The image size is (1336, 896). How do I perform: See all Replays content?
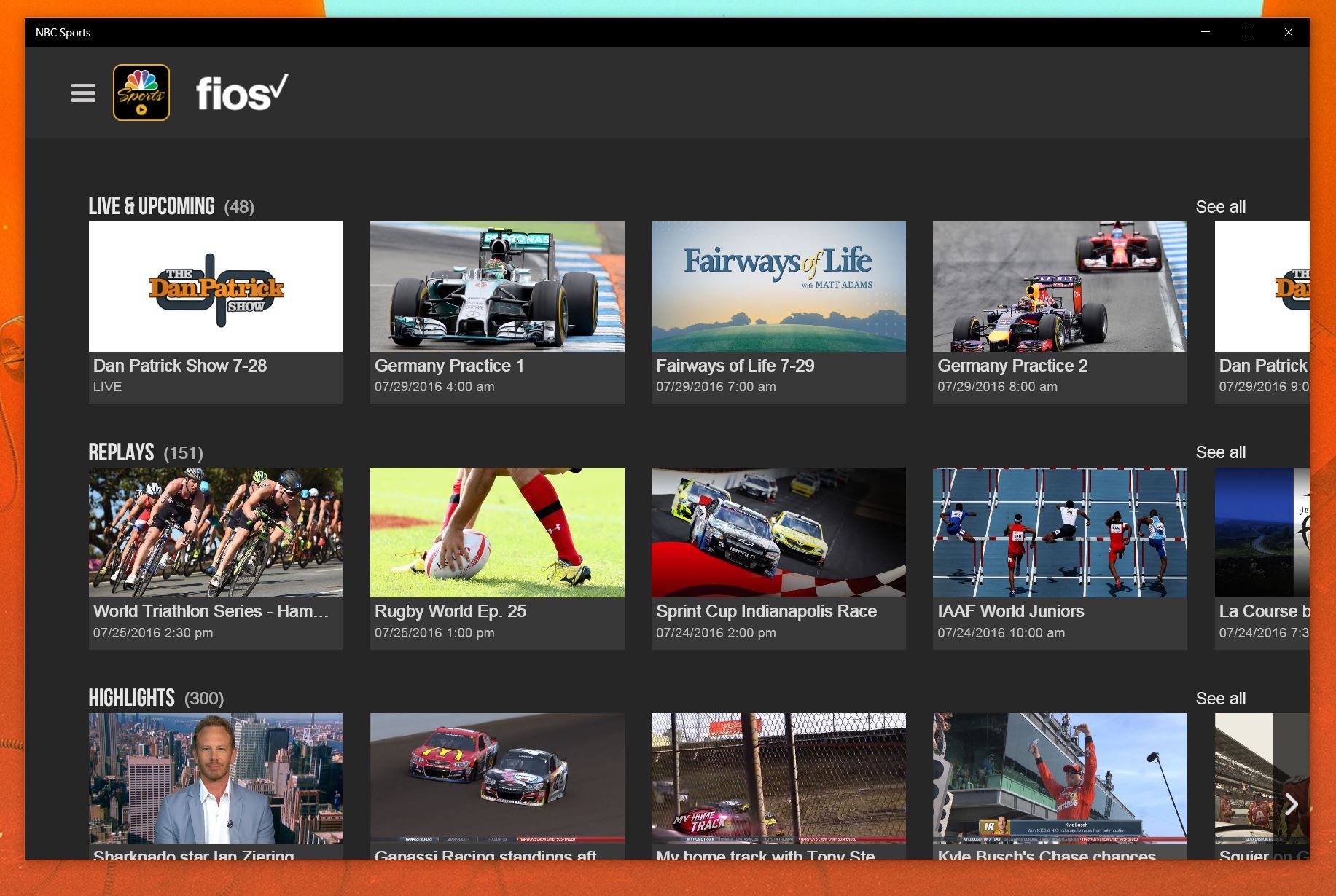1219,452
